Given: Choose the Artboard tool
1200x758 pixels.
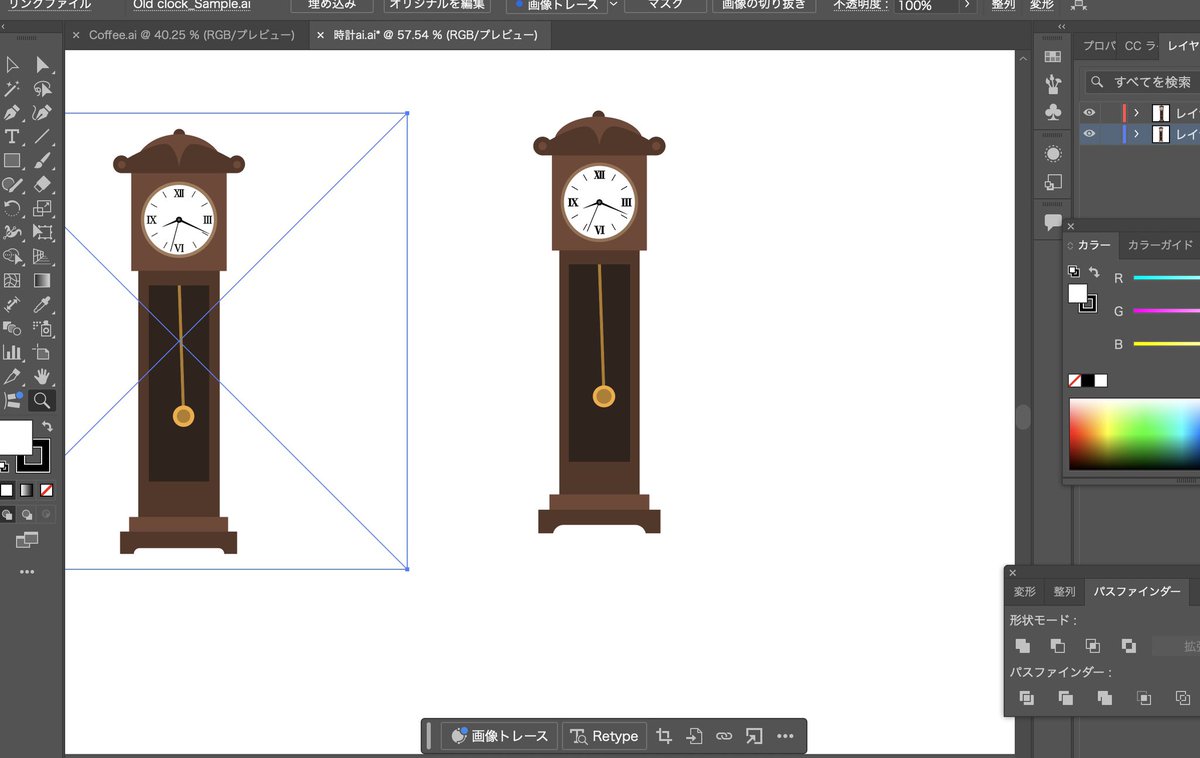Looking at the screenshot, I should pyautogui.click(x=42, y=353).
